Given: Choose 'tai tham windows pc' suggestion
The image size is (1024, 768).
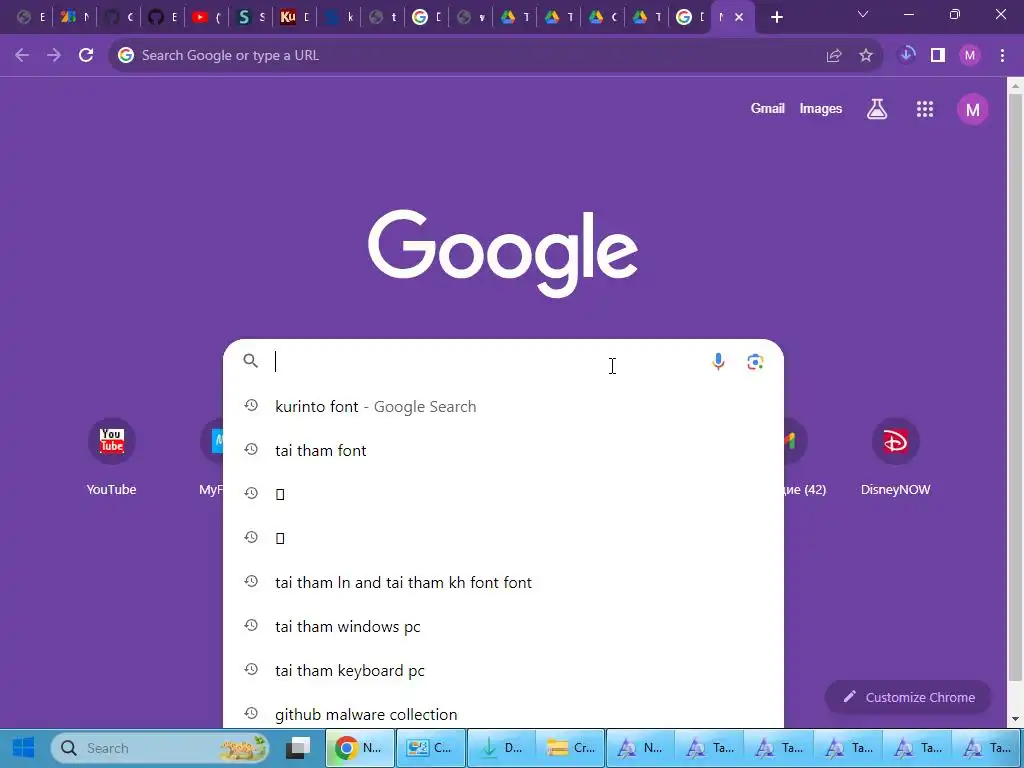Looking at the screenshot, I should [503, 626].
